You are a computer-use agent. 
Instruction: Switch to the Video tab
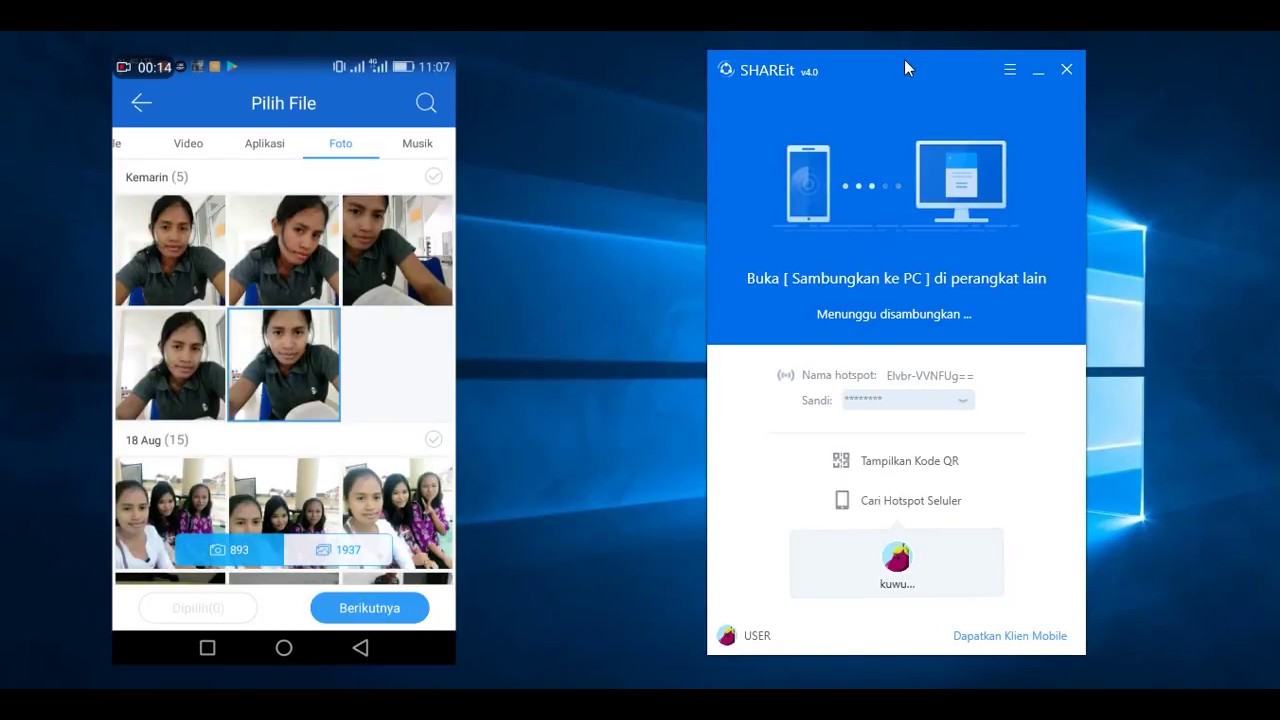point(188,143)
